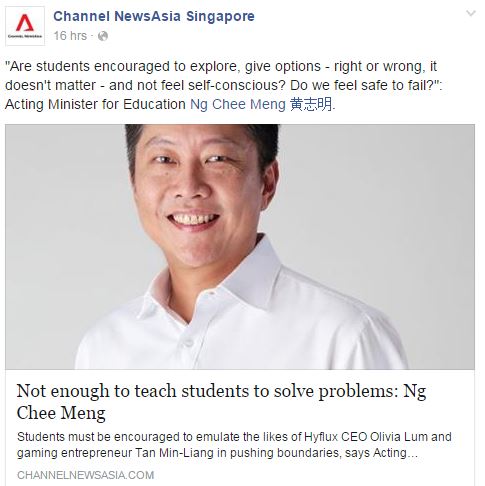This screenshot has height=486, width=485.
Task: Open the 16 hrs post timestamp
Action: pyautogui.click(x=70, y=36)
